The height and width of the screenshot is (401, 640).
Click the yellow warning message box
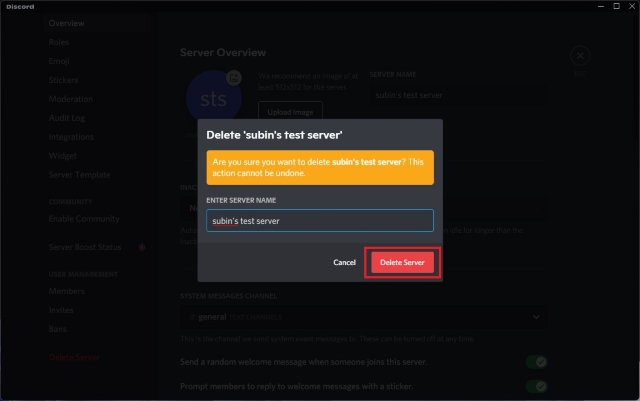point(320,167)
